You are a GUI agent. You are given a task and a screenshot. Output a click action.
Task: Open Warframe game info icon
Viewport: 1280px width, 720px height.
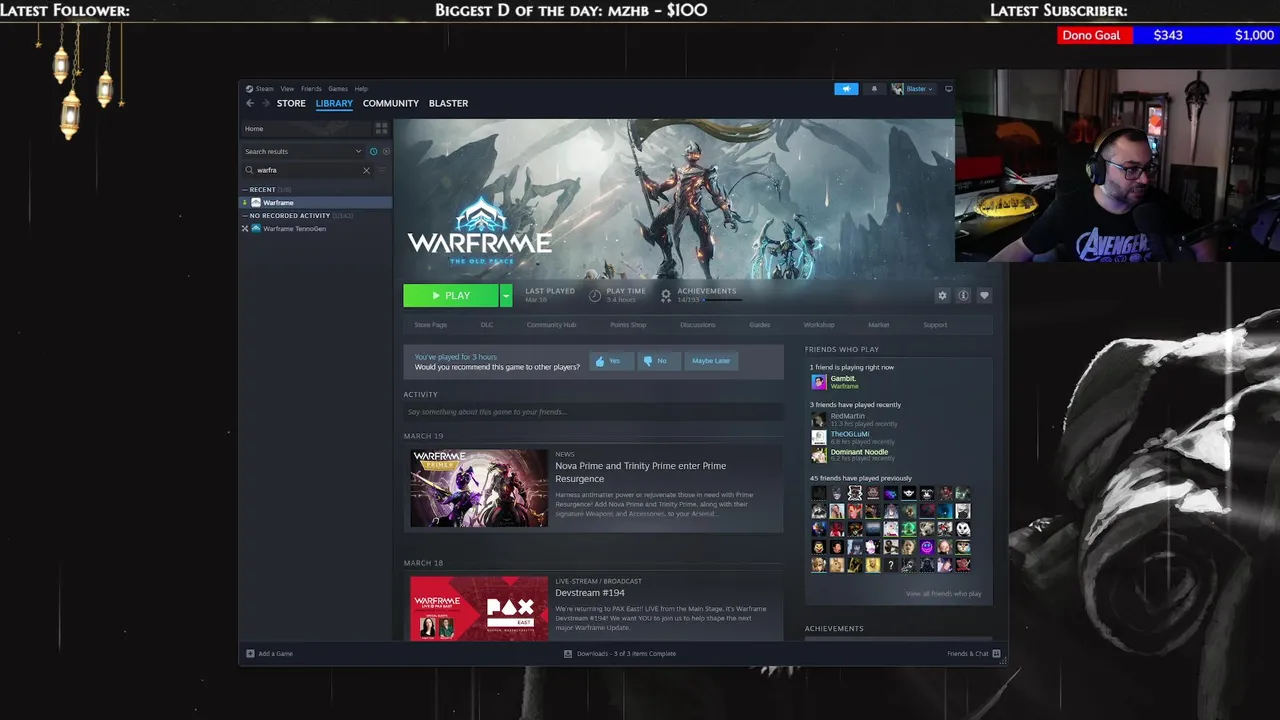point(963,295)
